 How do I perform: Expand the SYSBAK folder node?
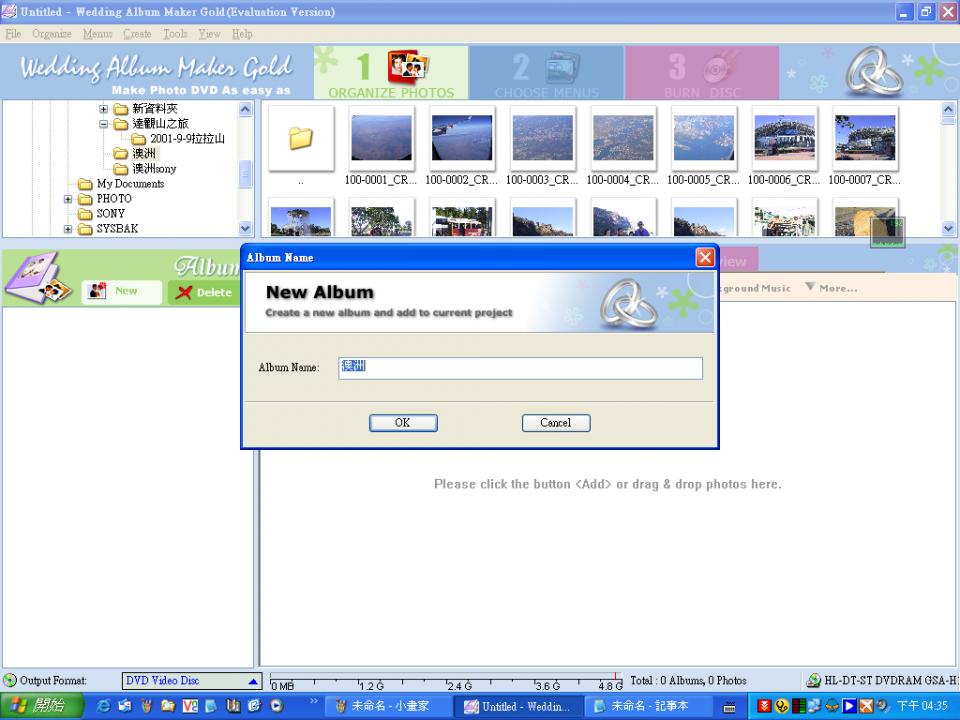[x=68, y=229]
